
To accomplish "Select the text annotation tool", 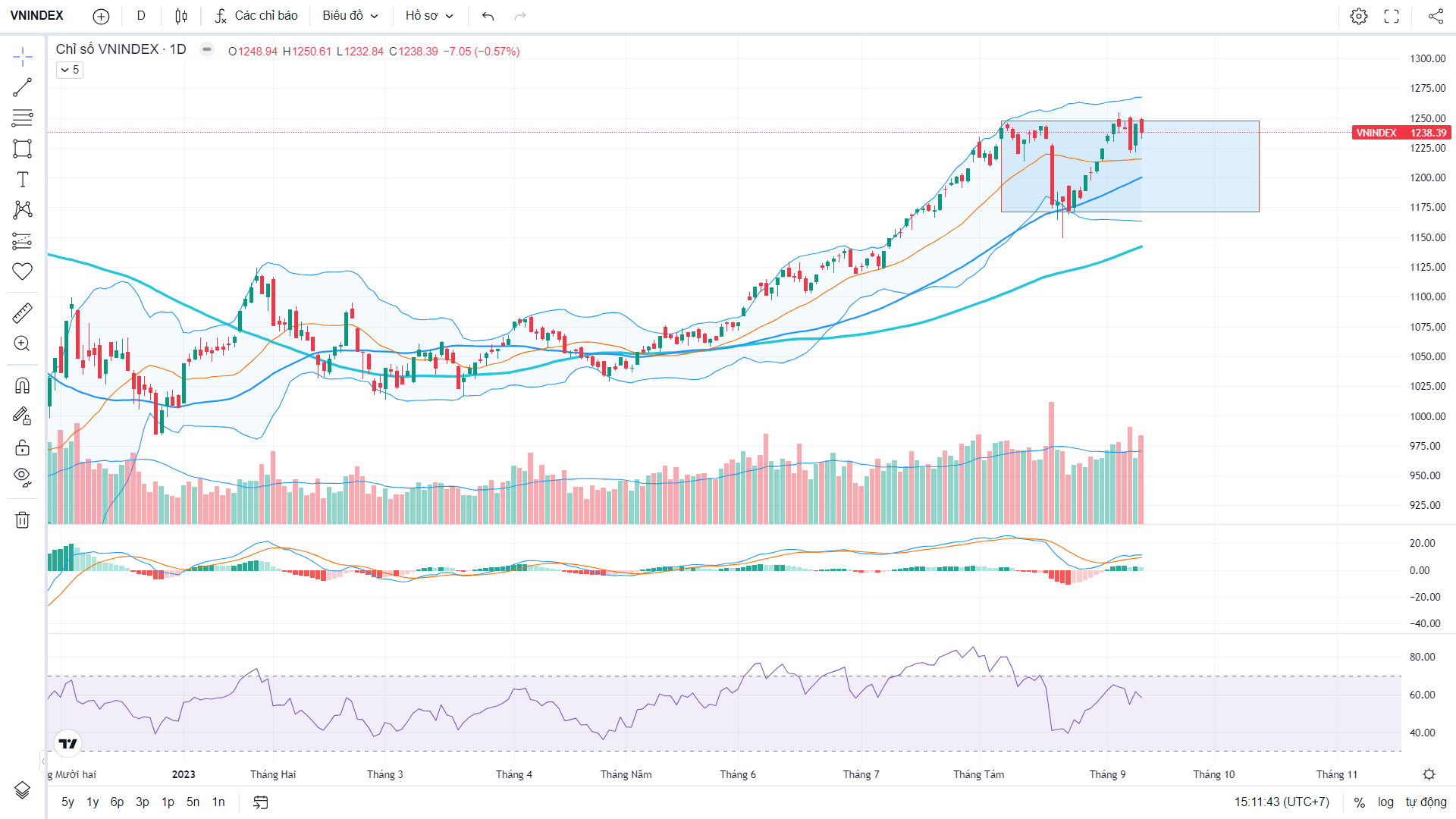I will tap(23, 179).
